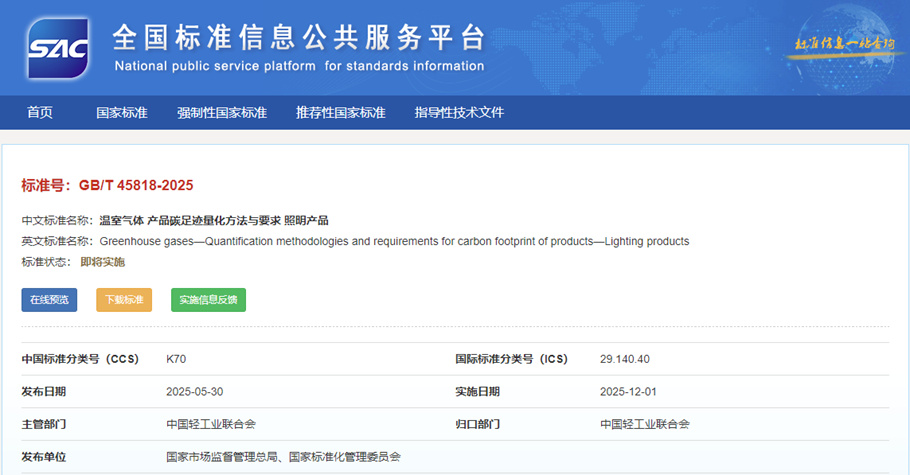910x475 pixels.
Task: Click the calligraphy slogan image in header
Action: point(843,47)
